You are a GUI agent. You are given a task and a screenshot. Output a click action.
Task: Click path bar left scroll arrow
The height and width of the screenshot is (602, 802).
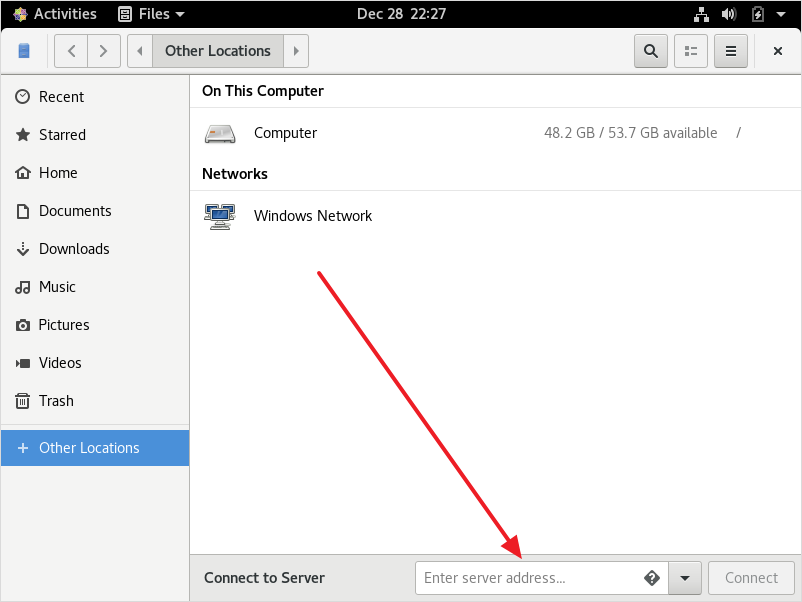(x=140, y=51)
